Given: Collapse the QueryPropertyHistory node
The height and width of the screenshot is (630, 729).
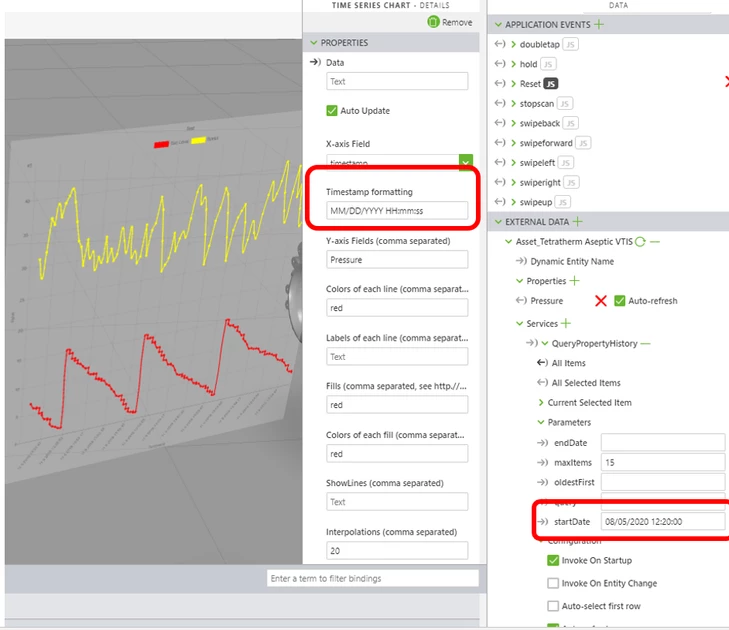Looking at the screenshot, I should pyautogui.click(x=545, y=343).
